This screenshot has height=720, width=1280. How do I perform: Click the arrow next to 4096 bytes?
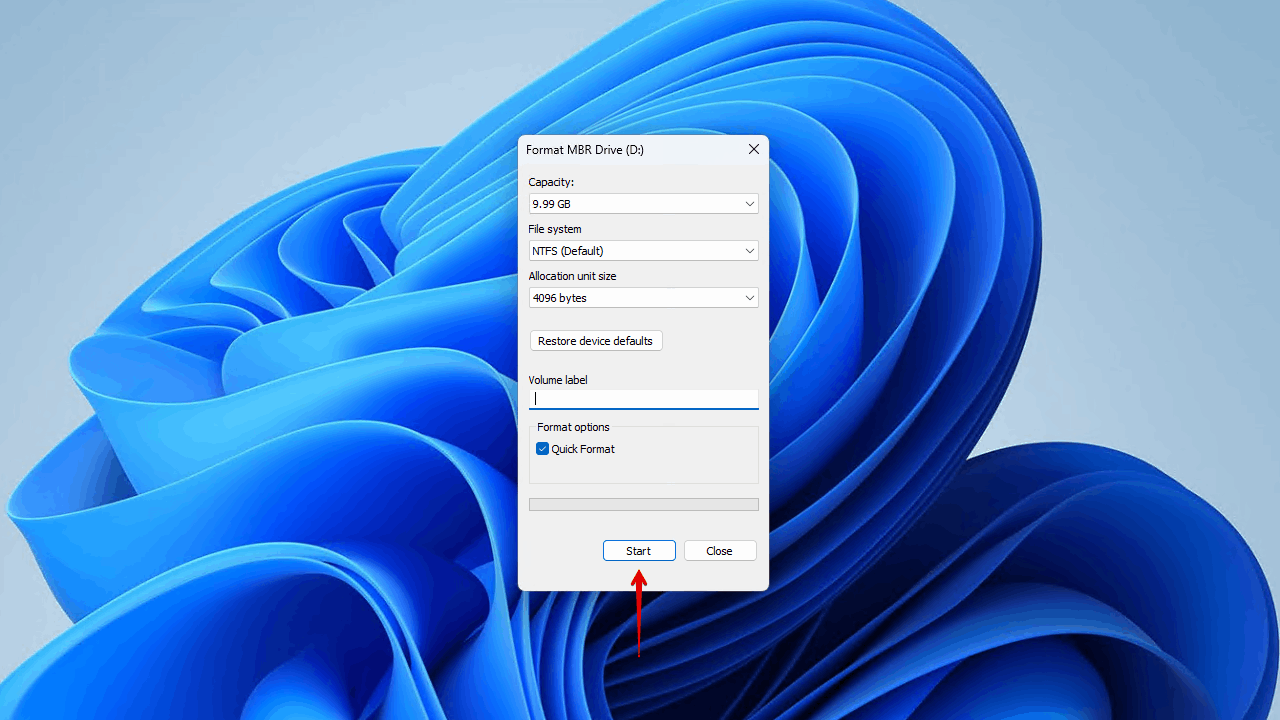(x=748, y=297)
